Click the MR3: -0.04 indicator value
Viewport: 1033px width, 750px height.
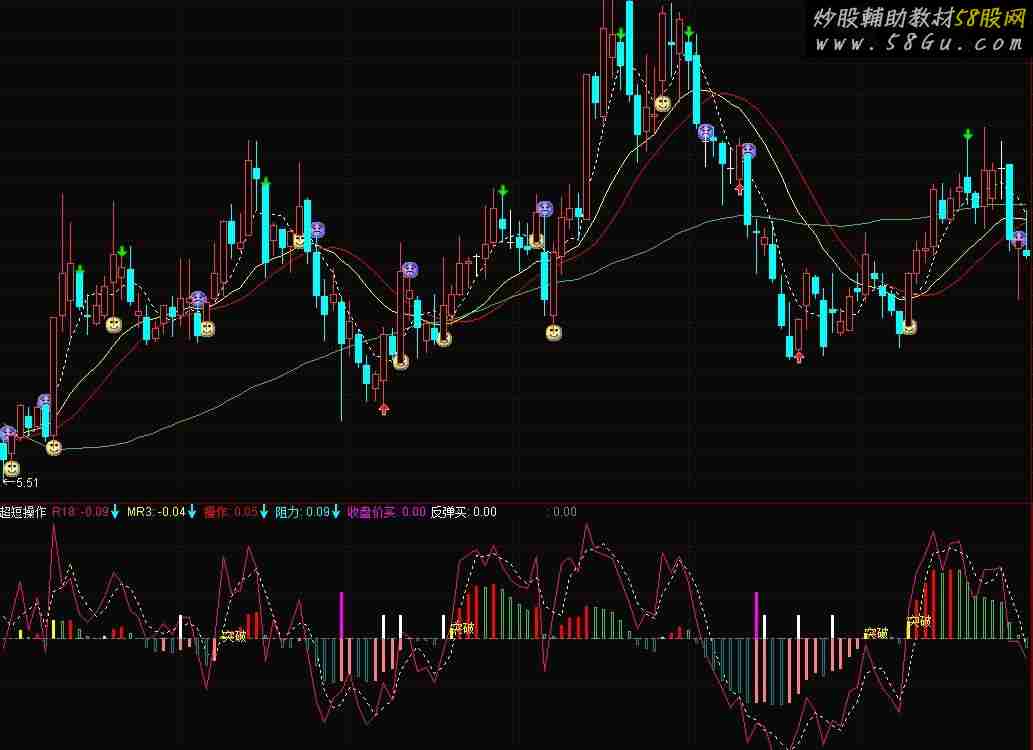point(156,511)
